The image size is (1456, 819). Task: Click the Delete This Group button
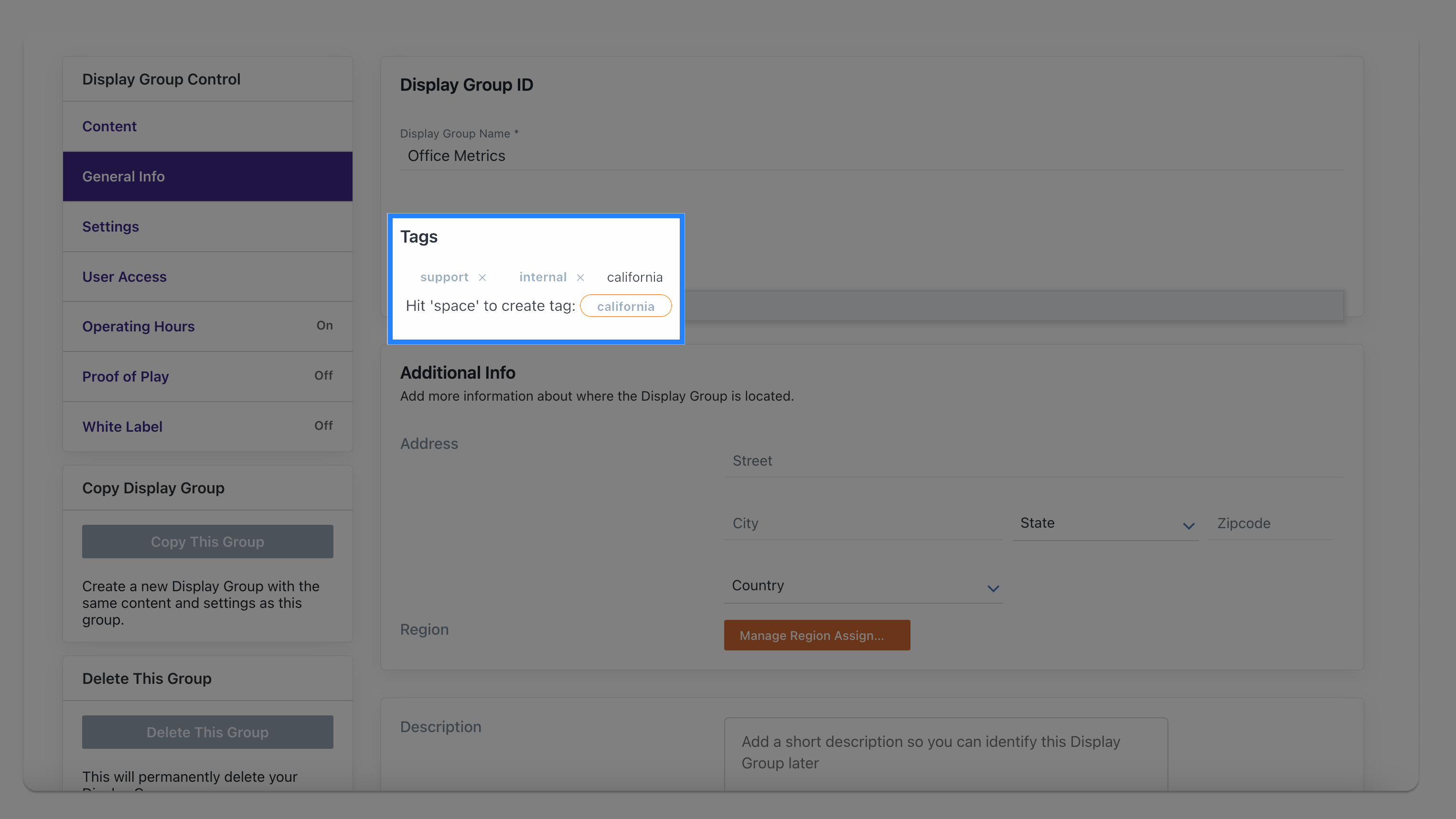pyautogui.click(x=207, y=732)
